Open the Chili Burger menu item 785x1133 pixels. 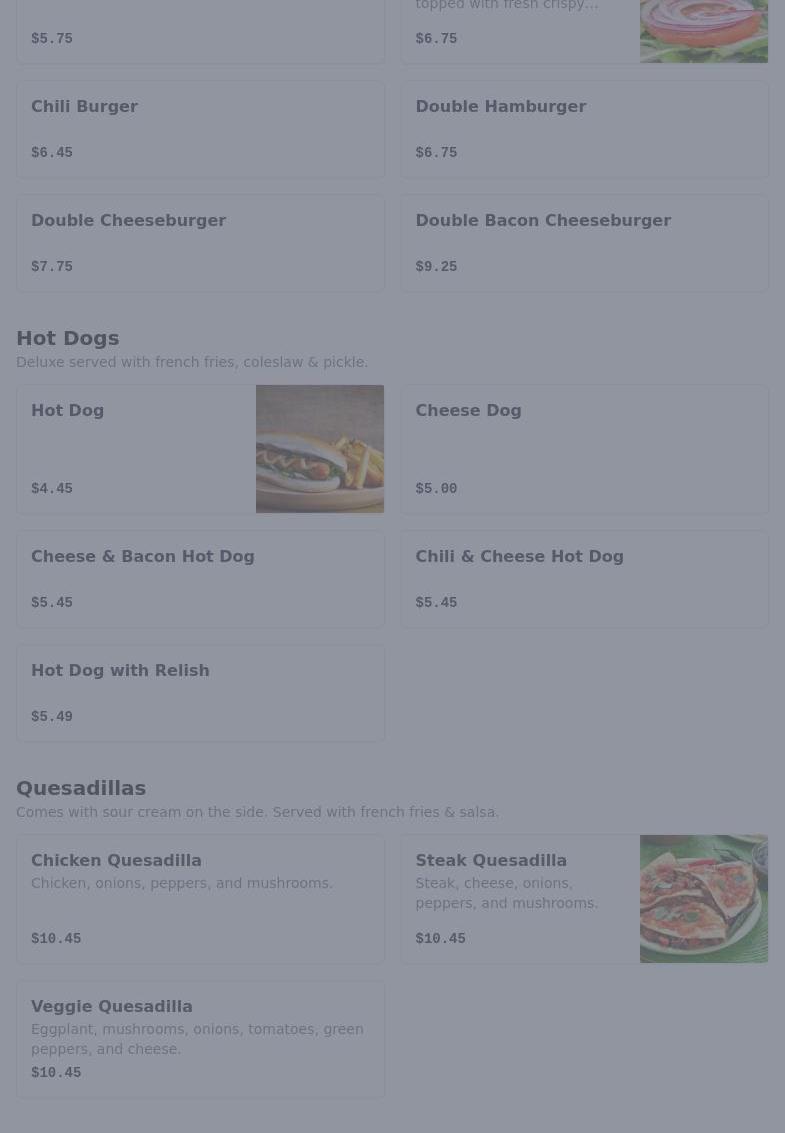coord(200,129)
